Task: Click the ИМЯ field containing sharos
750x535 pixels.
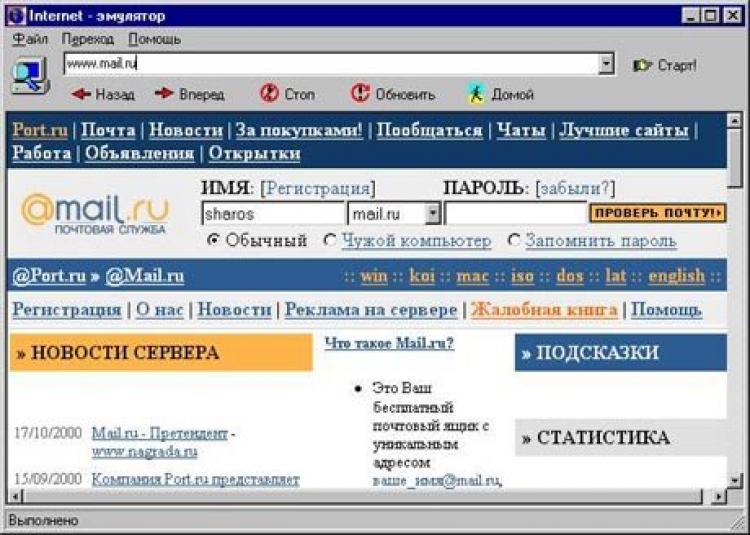Action: [x=273, y=213]
